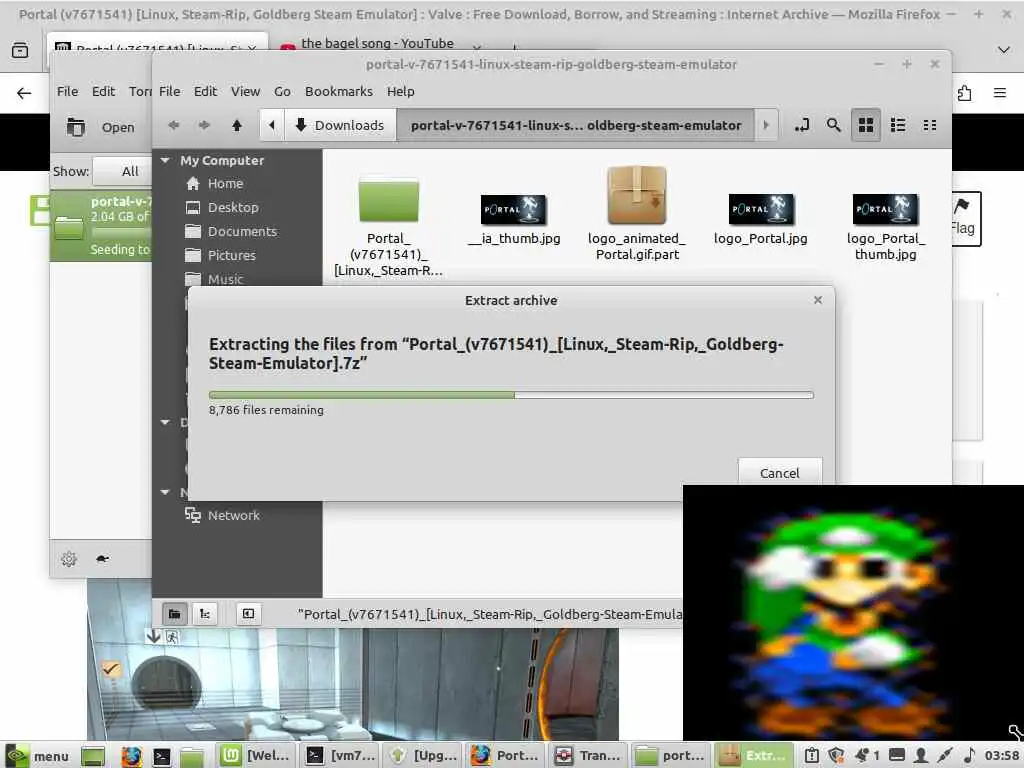This screenshot has width=1024, height=768.
Task: Click the portal-v-7671541 path button
Action: pos(575,125)
